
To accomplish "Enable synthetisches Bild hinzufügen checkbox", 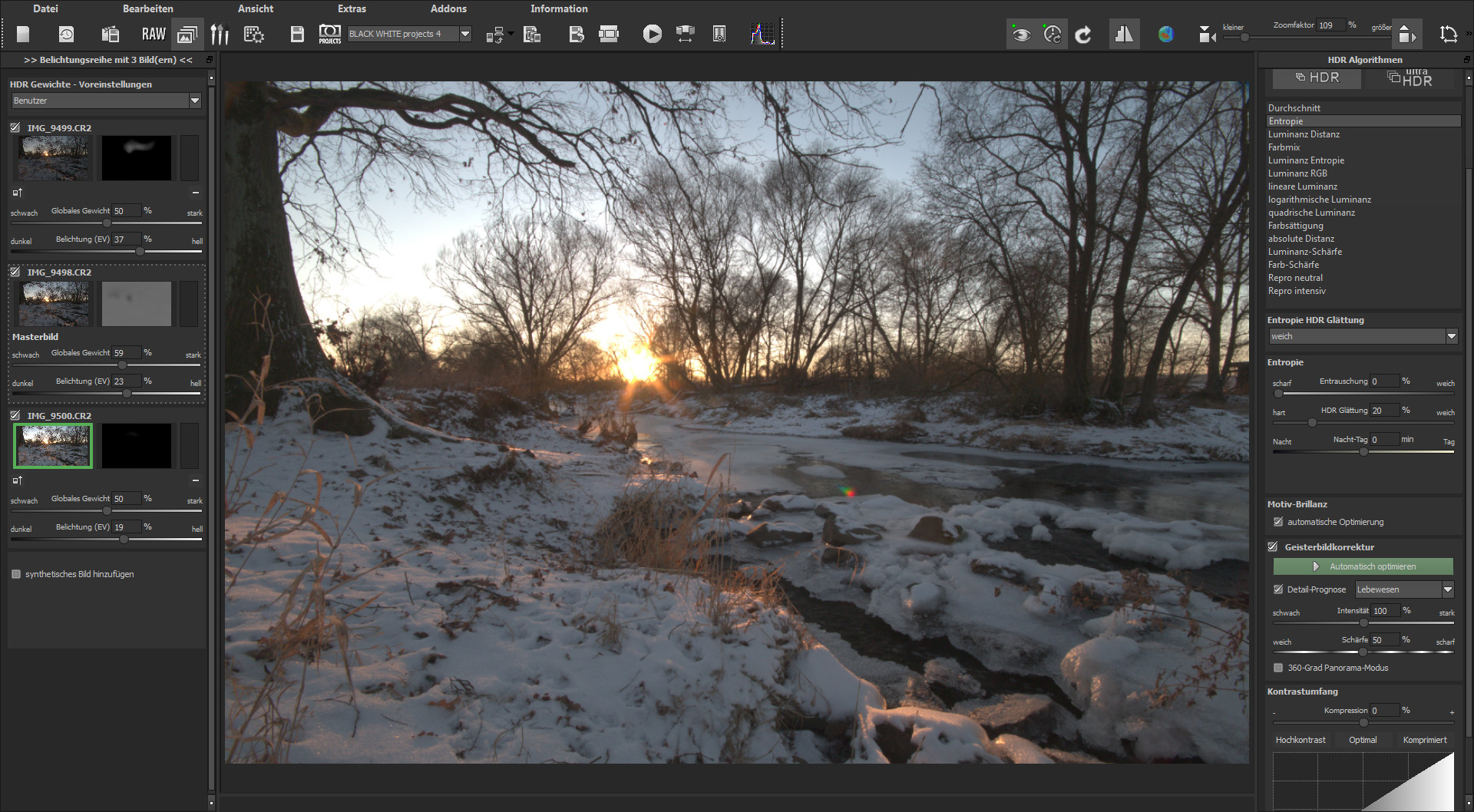I will click(16, 574).
